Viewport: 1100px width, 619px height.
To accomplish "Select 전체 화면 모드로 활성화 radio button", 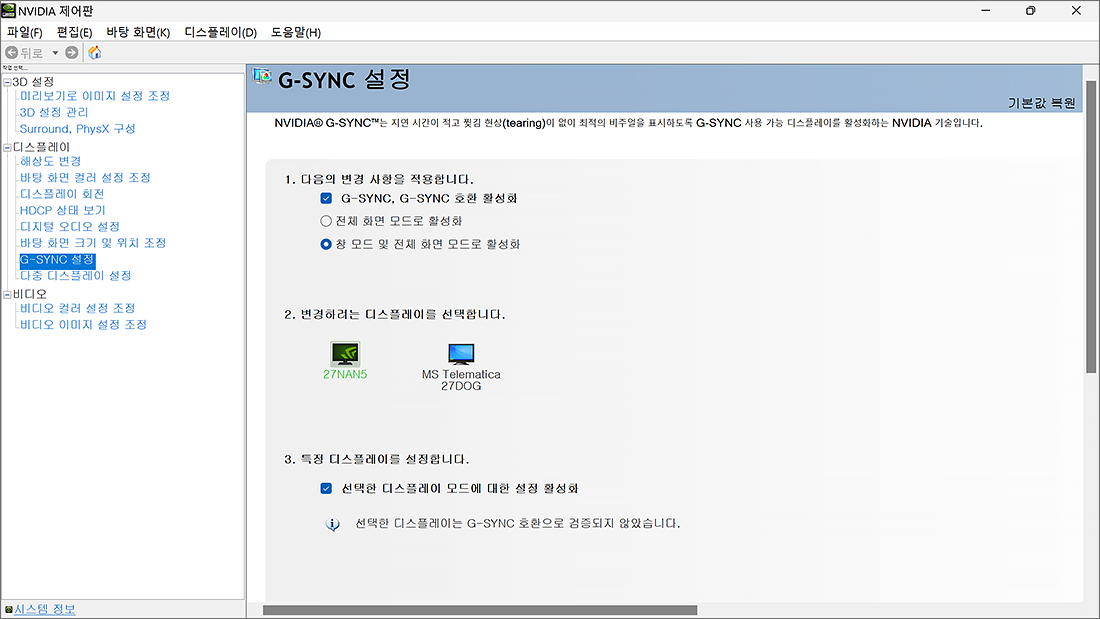I will pos(326,221).
